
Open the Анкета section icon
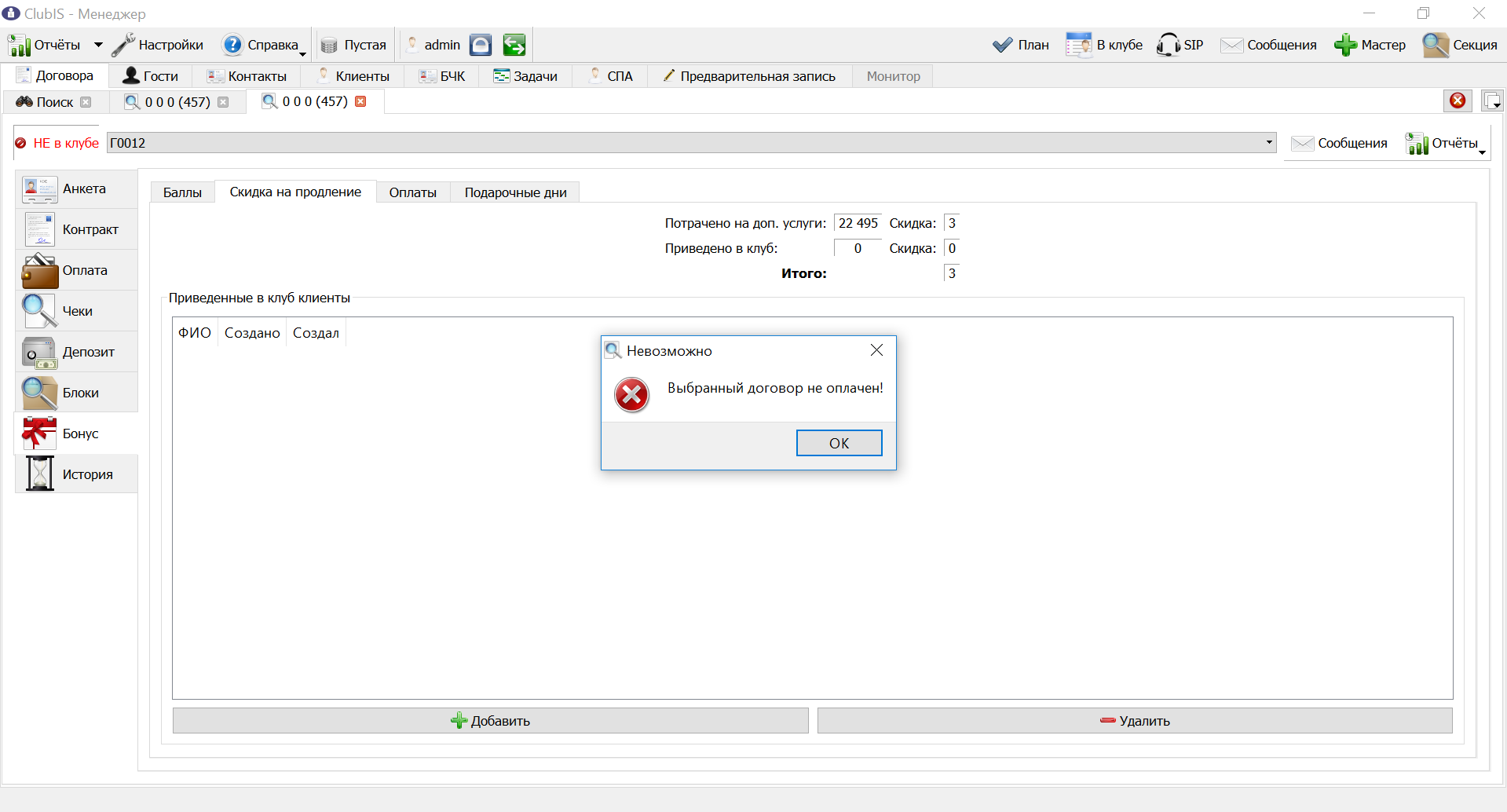(39, 189)
